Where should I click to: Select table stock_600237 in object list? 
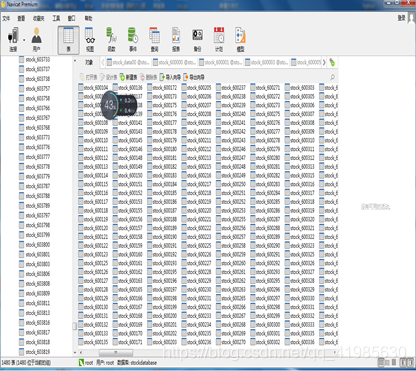click(x=231, y=88)
